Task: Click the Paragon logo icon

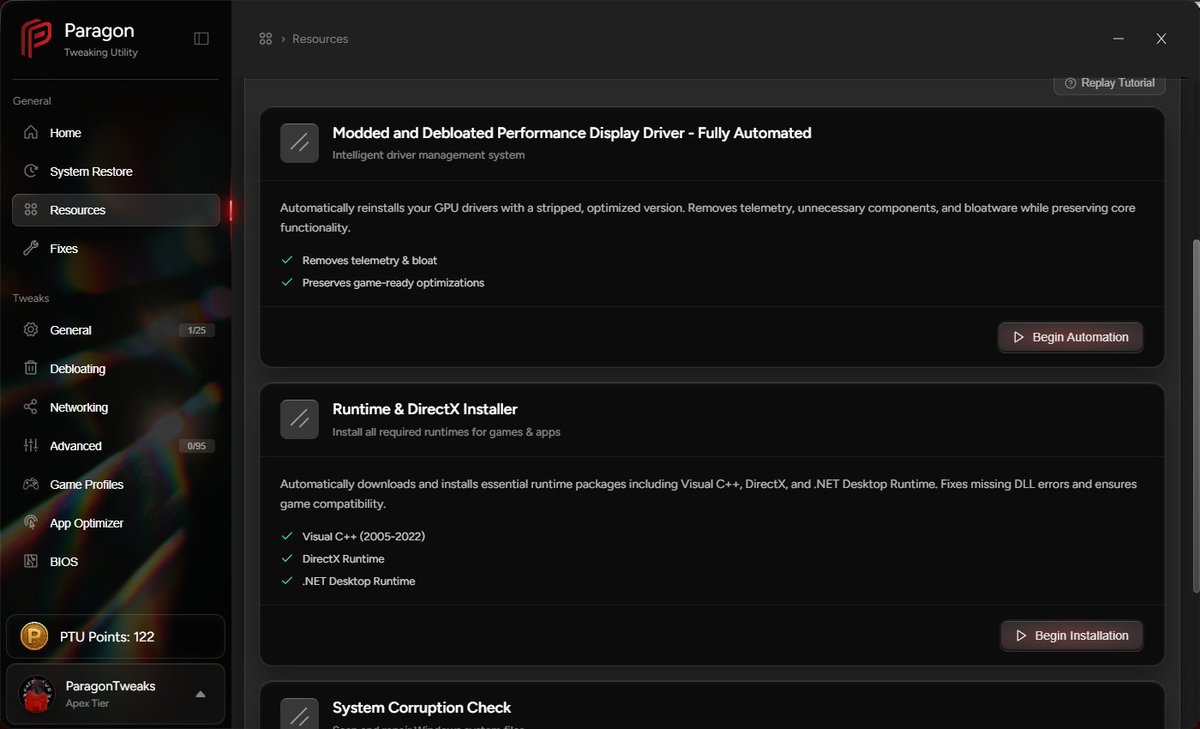Action: click(37, 39)
